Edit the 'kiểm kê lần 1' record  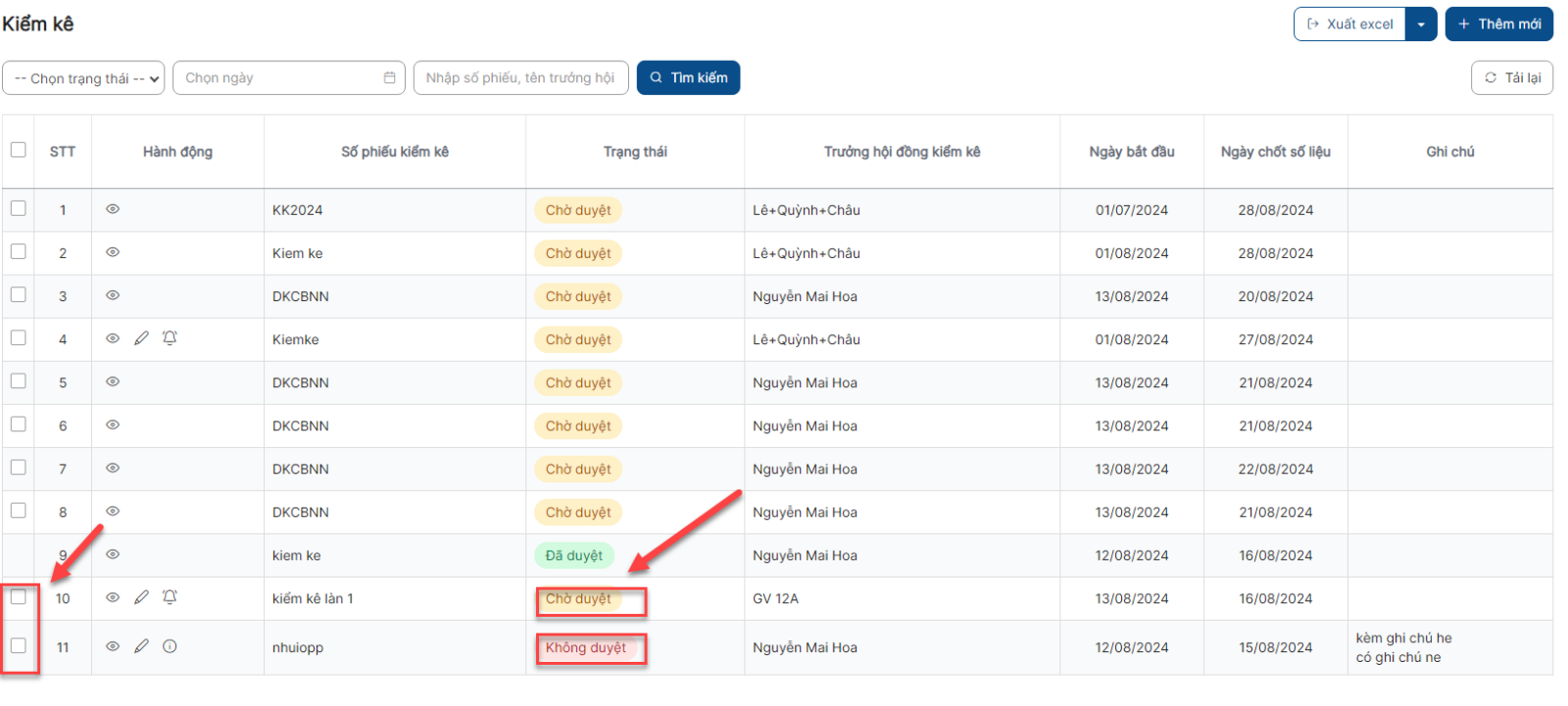pos(141,597)
